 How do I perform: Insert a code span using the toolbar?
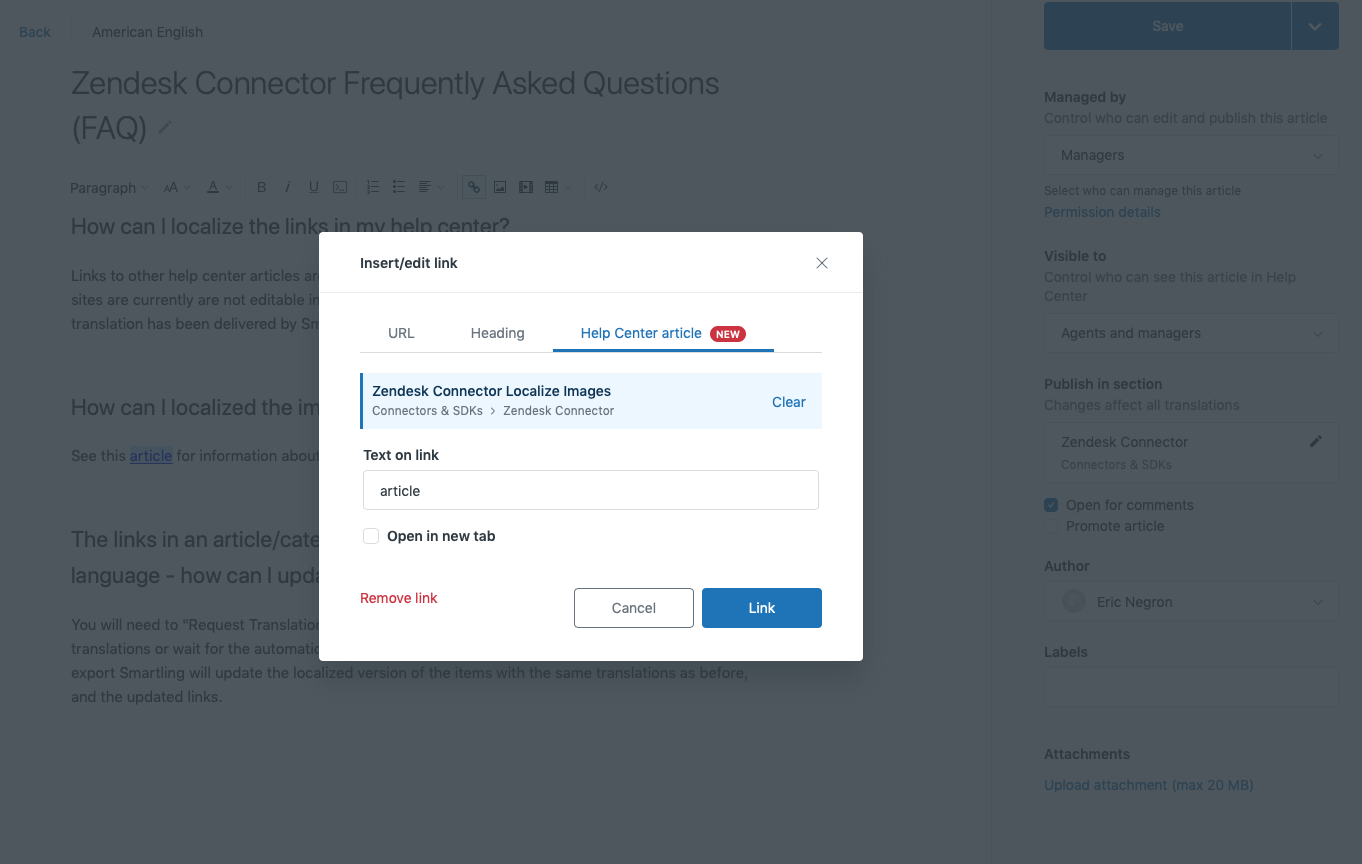[339, 187]
